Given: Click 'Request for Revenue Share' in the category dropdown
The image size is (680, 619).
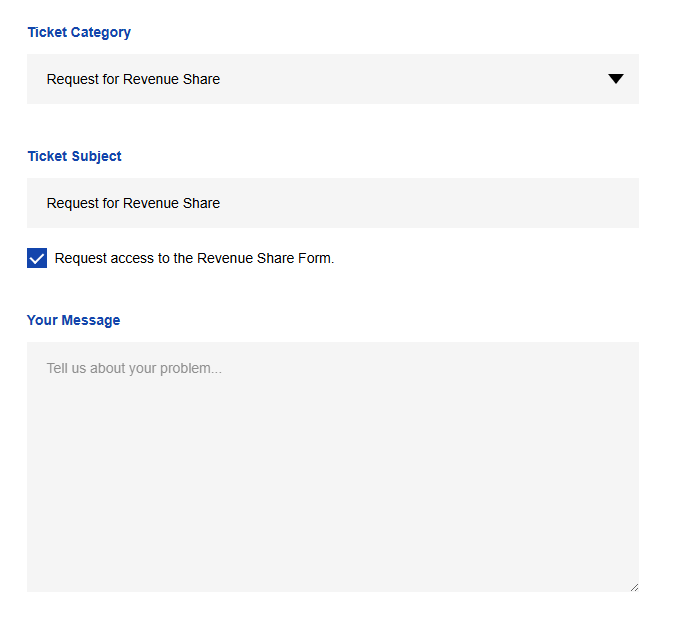Looking at the screenshot, I should tap(133, 79).
